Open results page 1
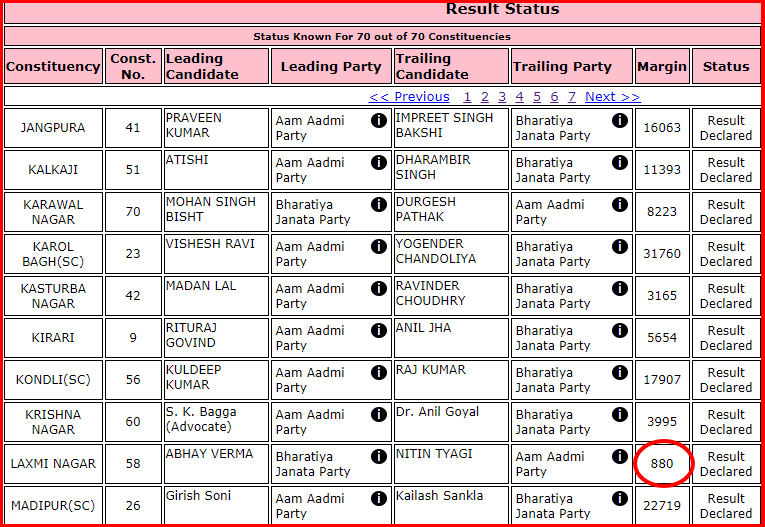The height and width of the screenshot is (527, 765). tap(467, 97)
